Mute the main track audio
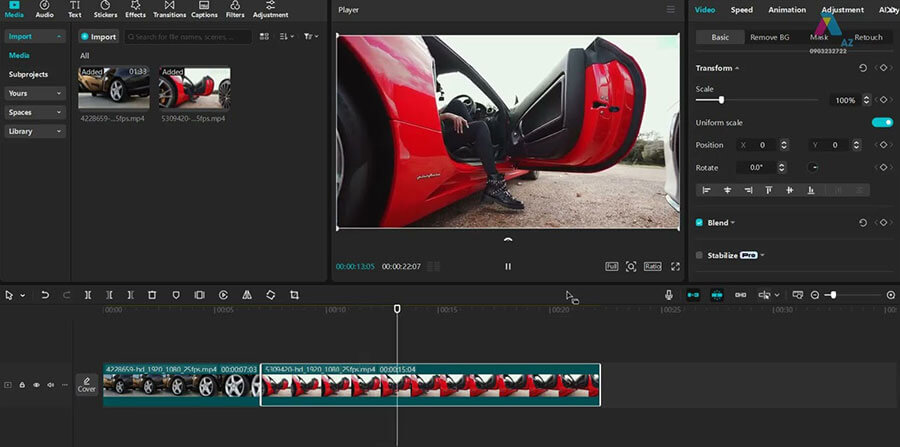Screen dimensions: 900x447 point(51,385)
